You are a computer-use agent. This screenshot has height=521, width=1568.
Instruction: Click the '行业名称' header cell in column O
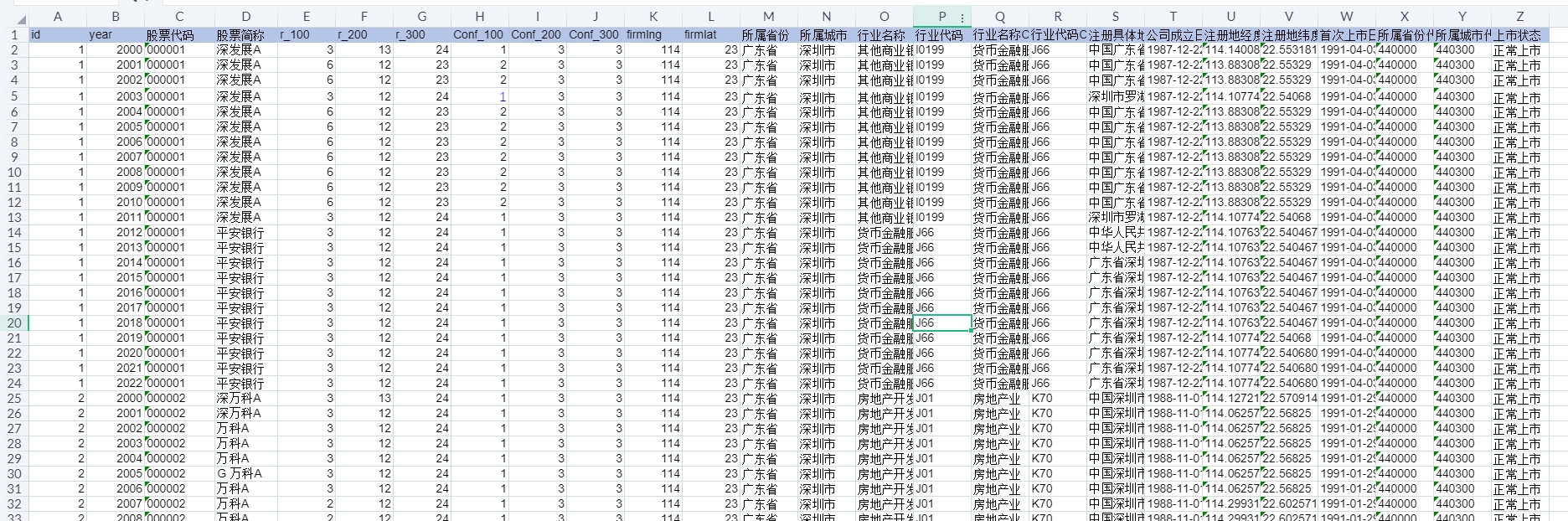click(884, 35)
